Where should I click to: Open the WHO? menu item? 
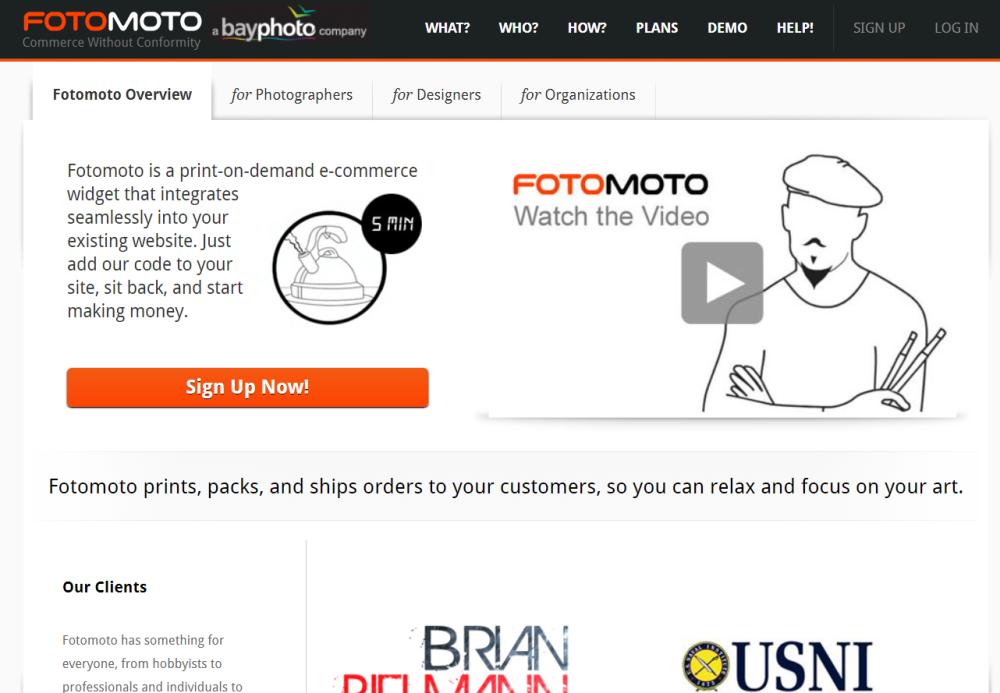click(x=518, y=28)
